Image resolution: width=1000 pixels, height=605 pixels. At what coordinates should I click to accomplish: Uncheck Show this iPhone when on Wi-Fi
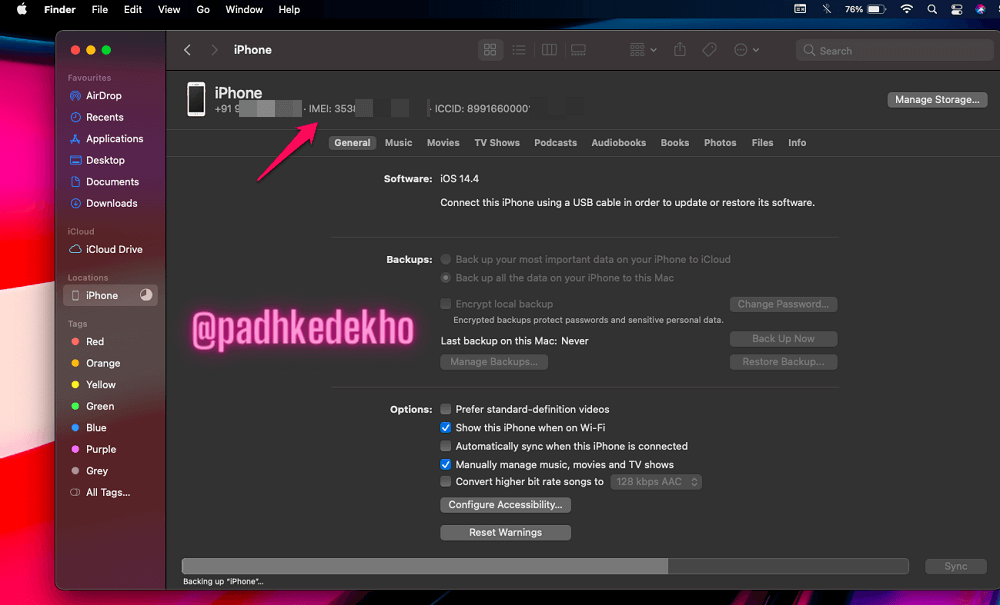click(x=446, y=428)
